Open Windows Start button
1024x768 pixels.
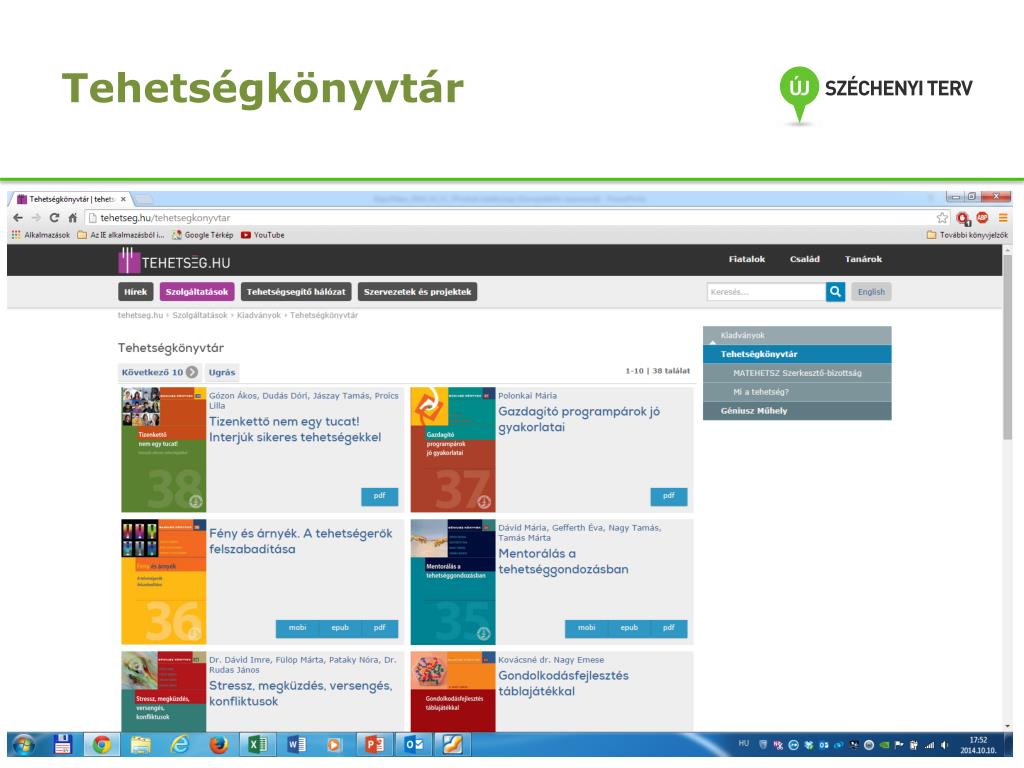pyautogui.click(x=24, y=744)
